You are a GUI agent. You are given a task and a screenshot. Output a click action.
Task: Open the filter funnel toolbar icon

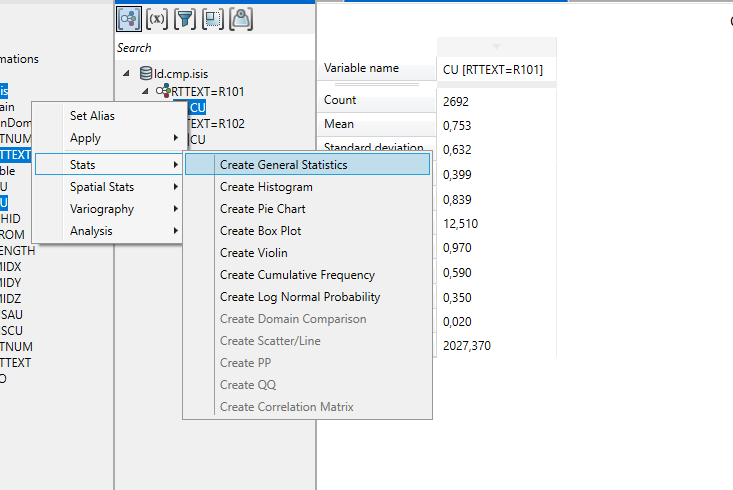185,19
